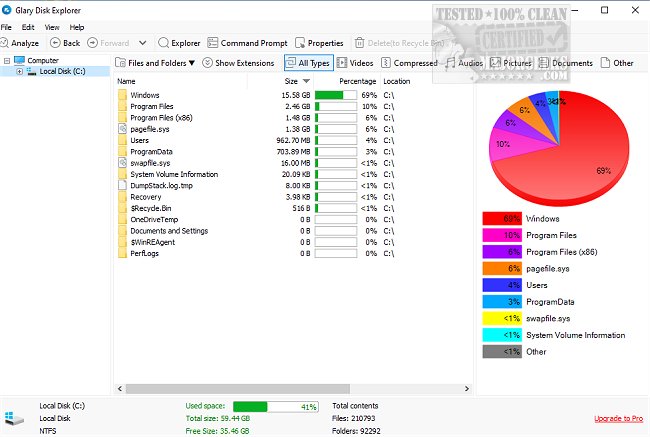Viewport: 650px width, 437px height.
Task: Open Properties from the toolbar
Action: [319, 43]
